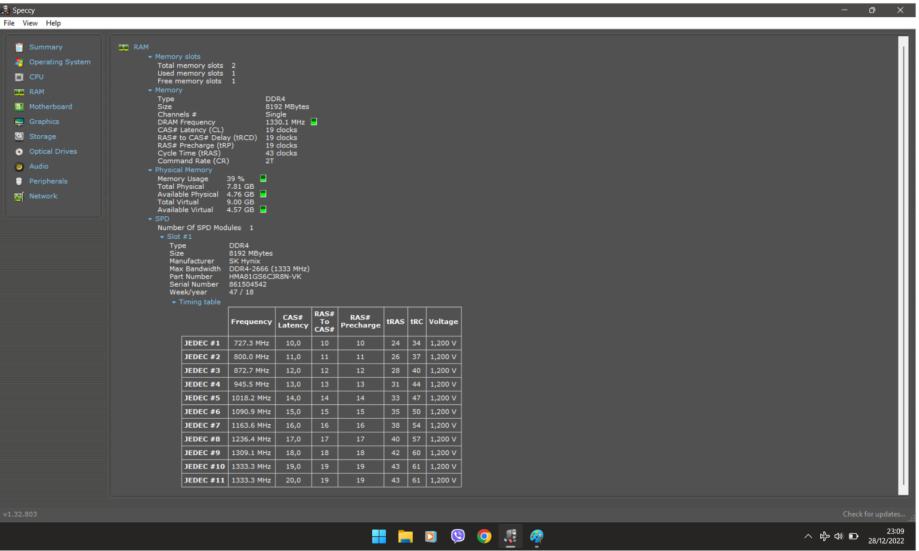Select the Peripherals label

coord(48,181)
